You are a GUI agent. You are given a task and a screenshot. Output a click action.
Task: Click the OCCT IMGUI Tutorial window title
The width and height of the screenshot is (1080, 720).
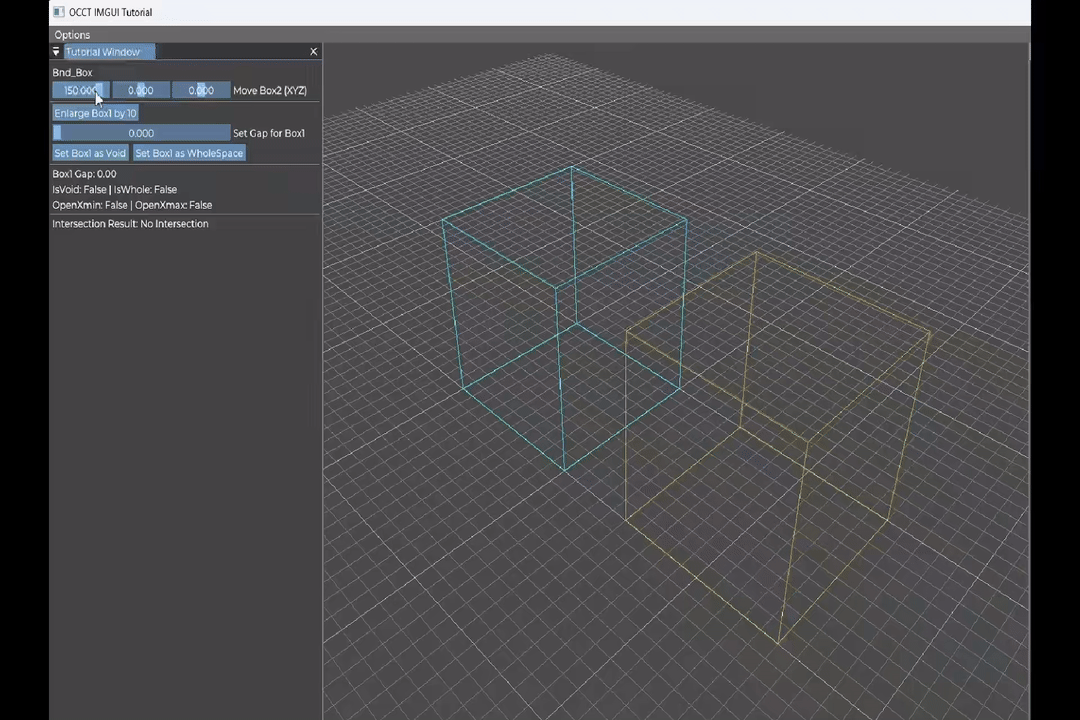coord(110,12)
